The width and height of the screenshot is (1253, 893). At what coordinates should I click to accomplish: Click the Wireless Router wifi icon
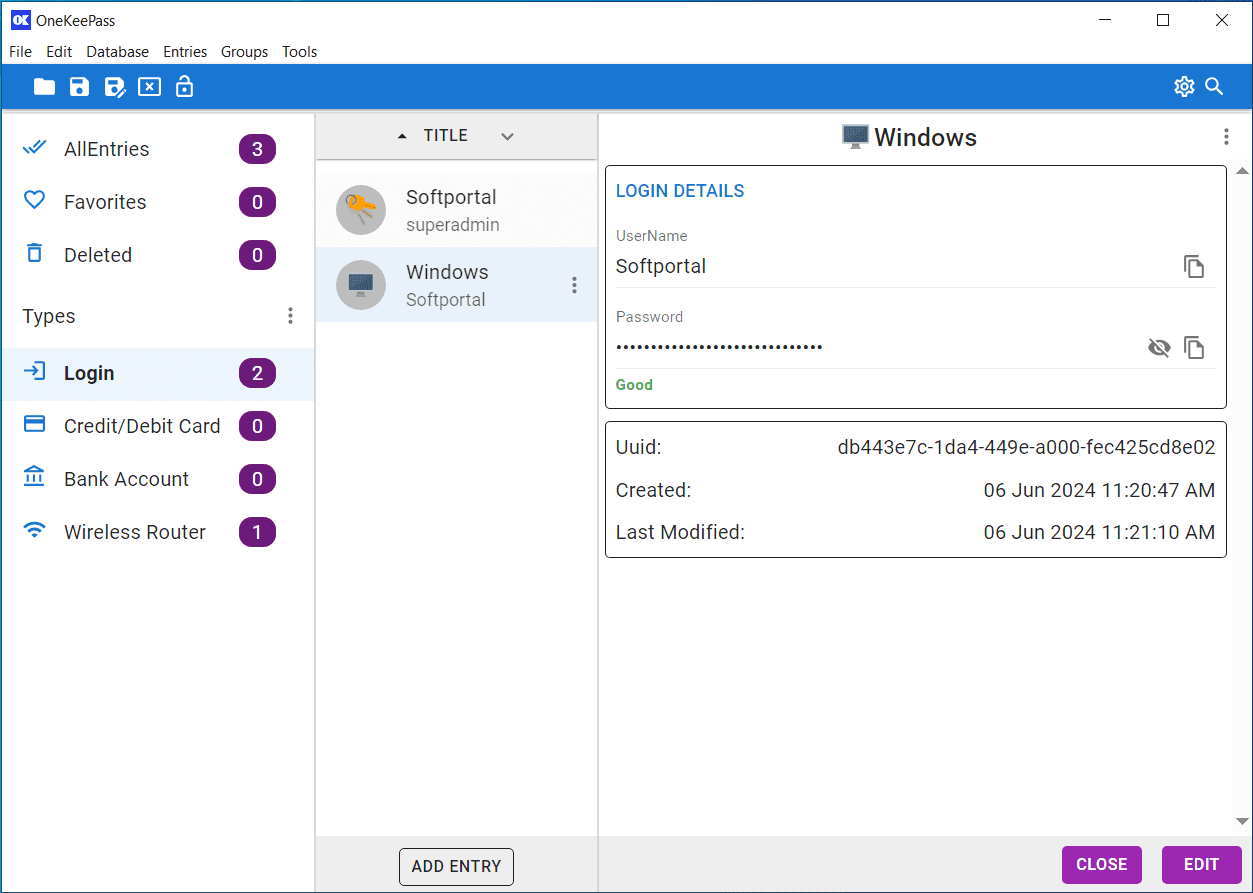(x=35, y=531)
